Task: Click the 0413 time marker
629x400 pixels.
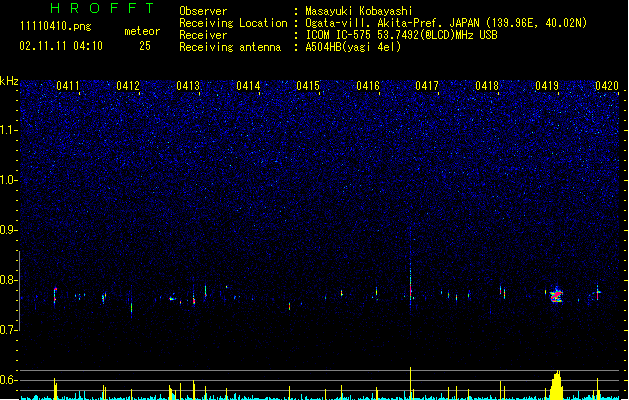Action: (x=188, y=86)
